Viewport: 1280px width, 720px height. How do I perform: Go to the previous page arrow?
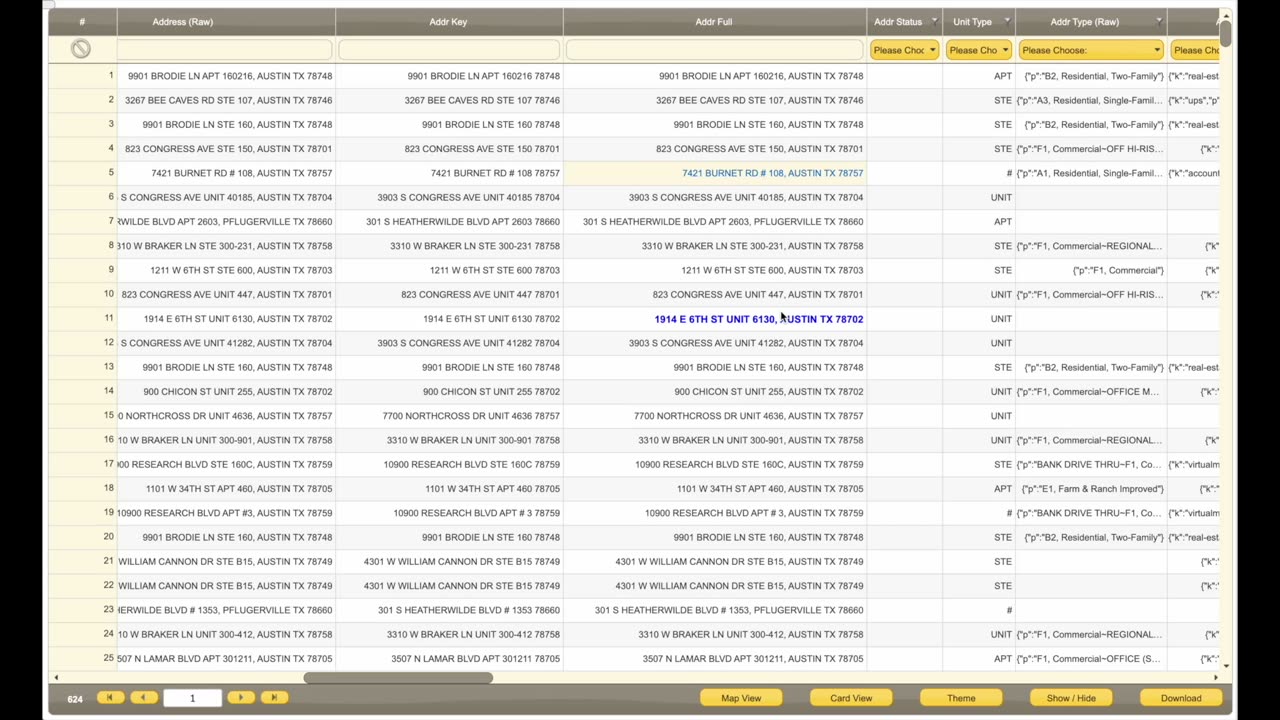[x=143, y=698]
